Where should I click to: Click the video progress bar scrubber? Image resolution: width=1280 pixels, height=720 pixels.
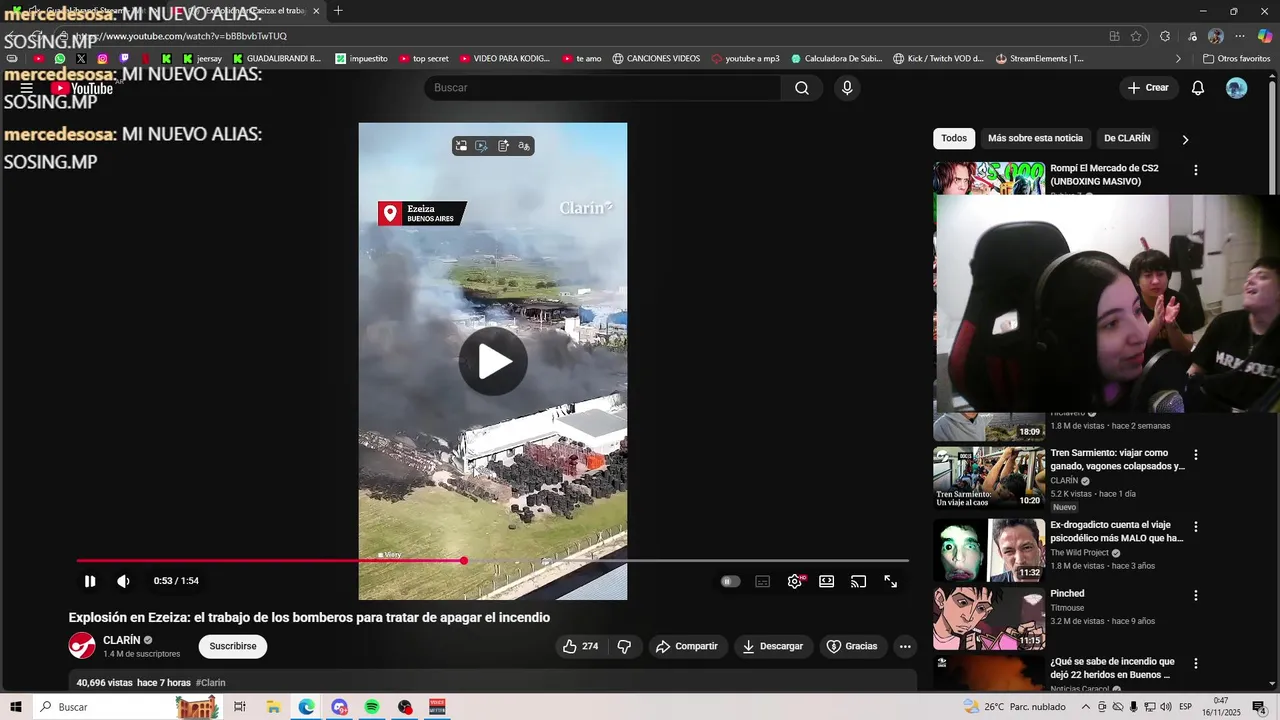(x=464, y=560)
